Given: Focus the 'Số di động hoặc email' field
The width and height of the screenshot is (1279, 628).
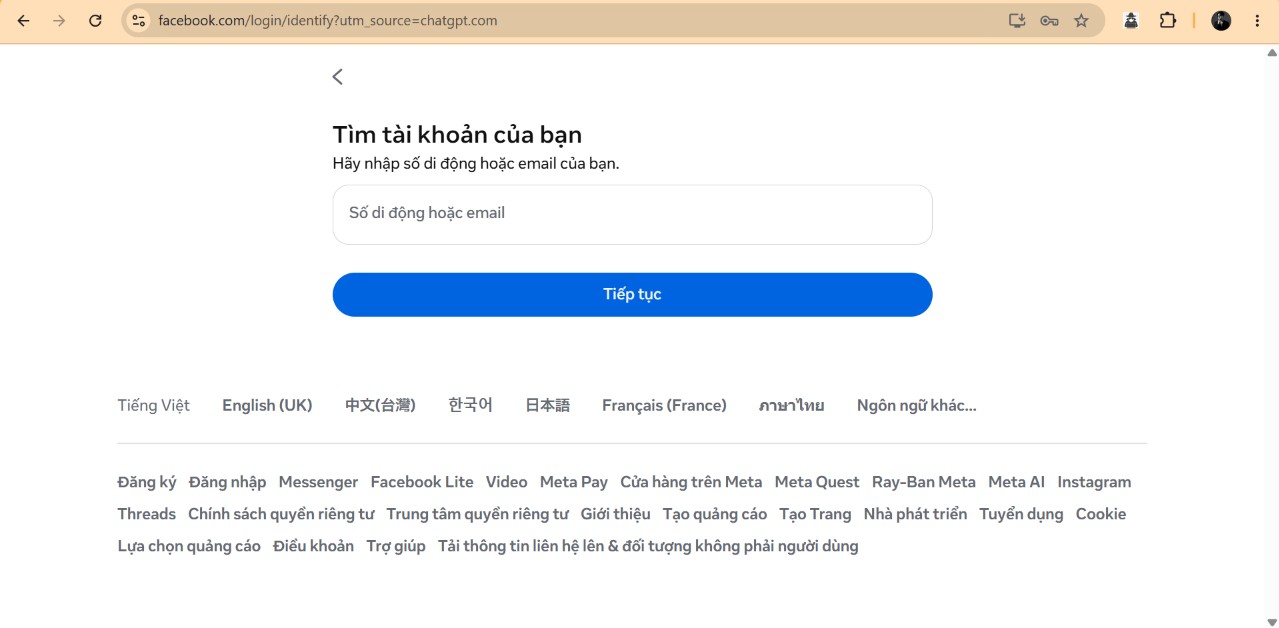Looking at the screenshot, I should pos(632,214).
